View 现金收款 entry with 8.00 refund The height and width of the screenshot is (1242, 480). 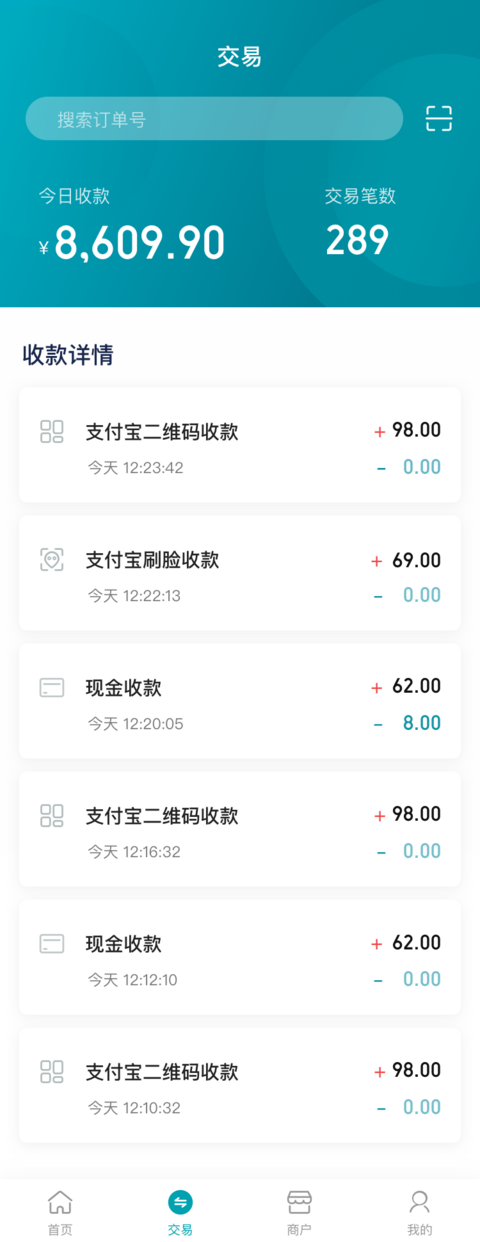(240, 701)
